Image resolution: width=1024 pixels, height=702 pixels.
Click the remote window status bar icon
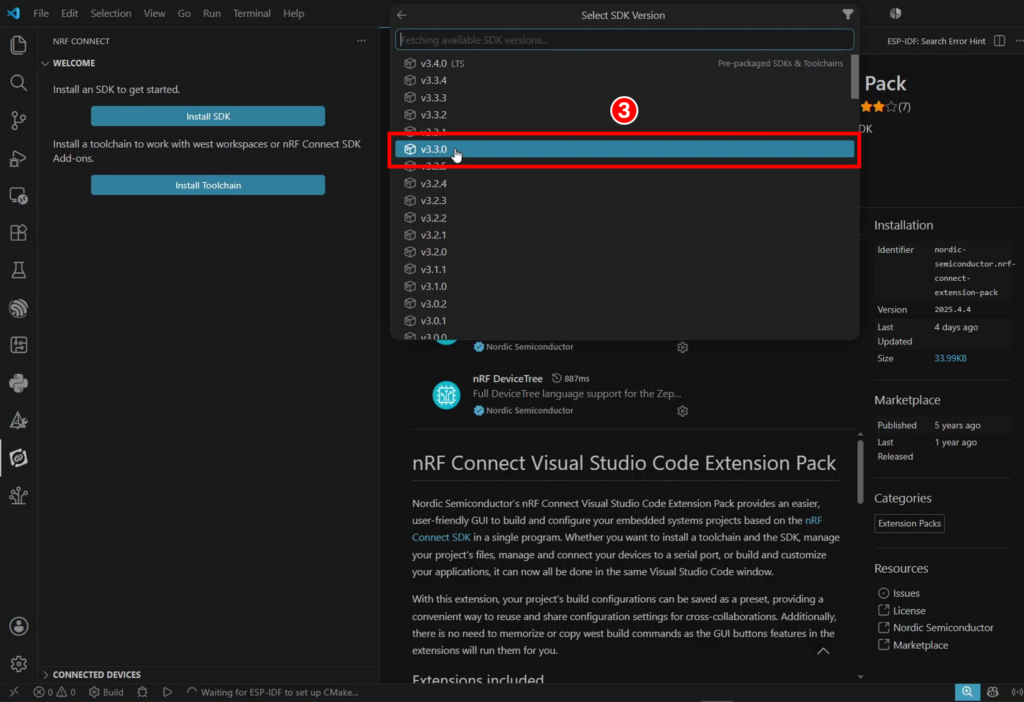(14, 692)
